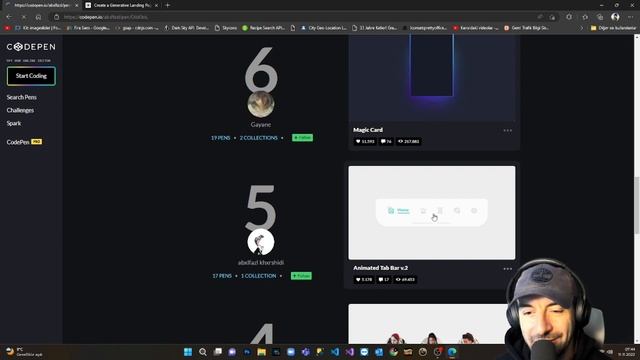Switch to Create a Generative Landing tab
640x360 pixels.
click(x=122, y=5)
